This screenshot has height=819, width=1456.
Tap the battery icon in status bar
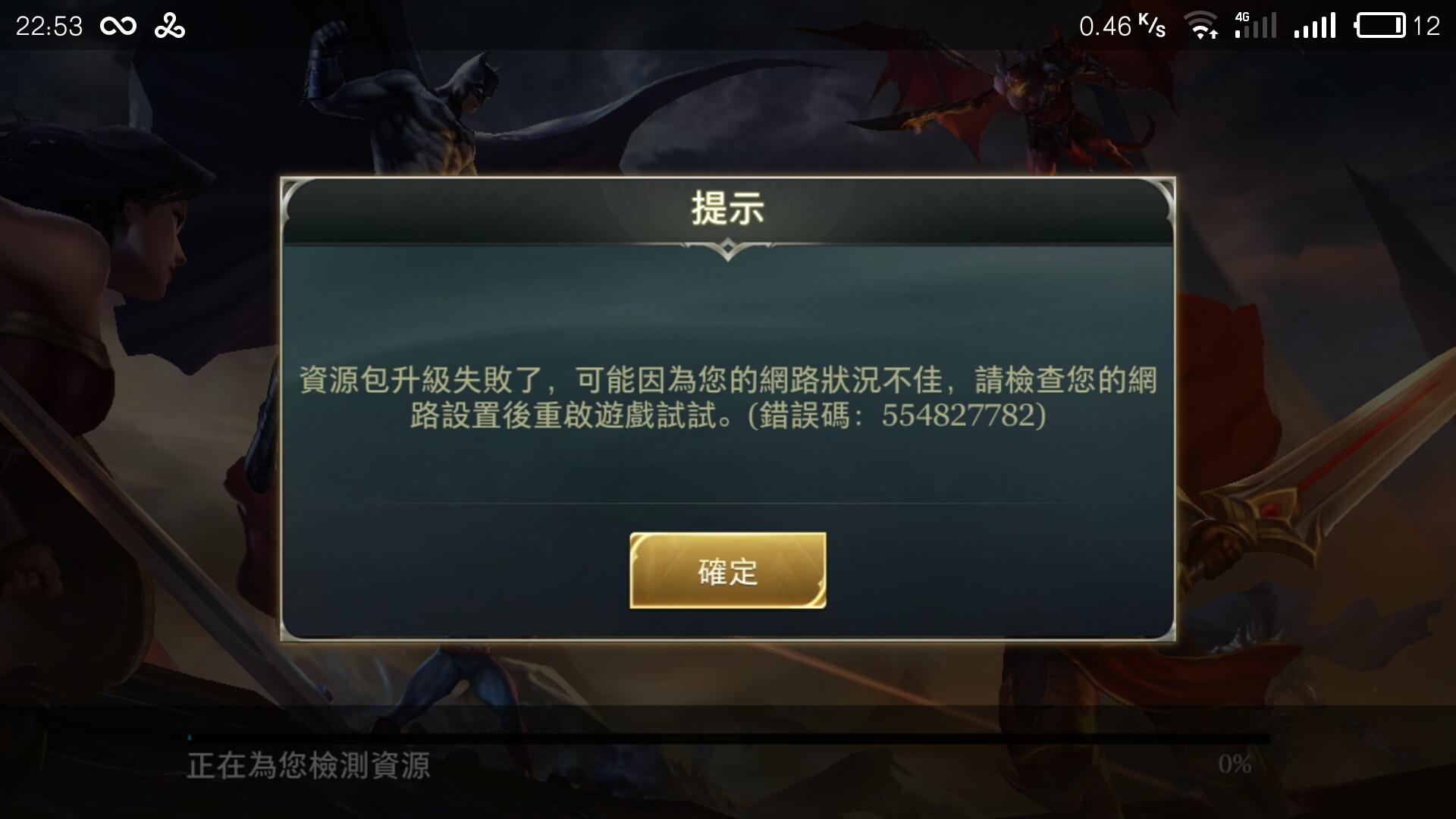(1380, 26)
